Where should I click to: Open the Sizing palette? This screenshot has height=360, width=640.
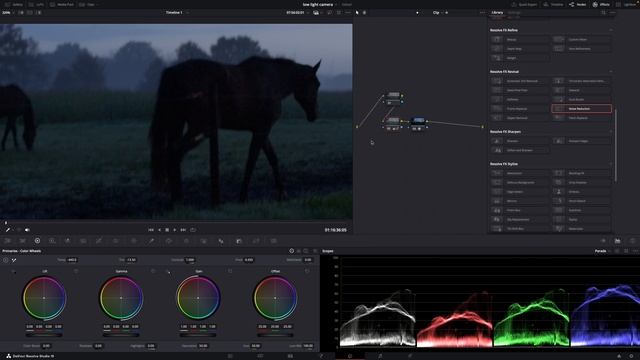click(256, 241)
